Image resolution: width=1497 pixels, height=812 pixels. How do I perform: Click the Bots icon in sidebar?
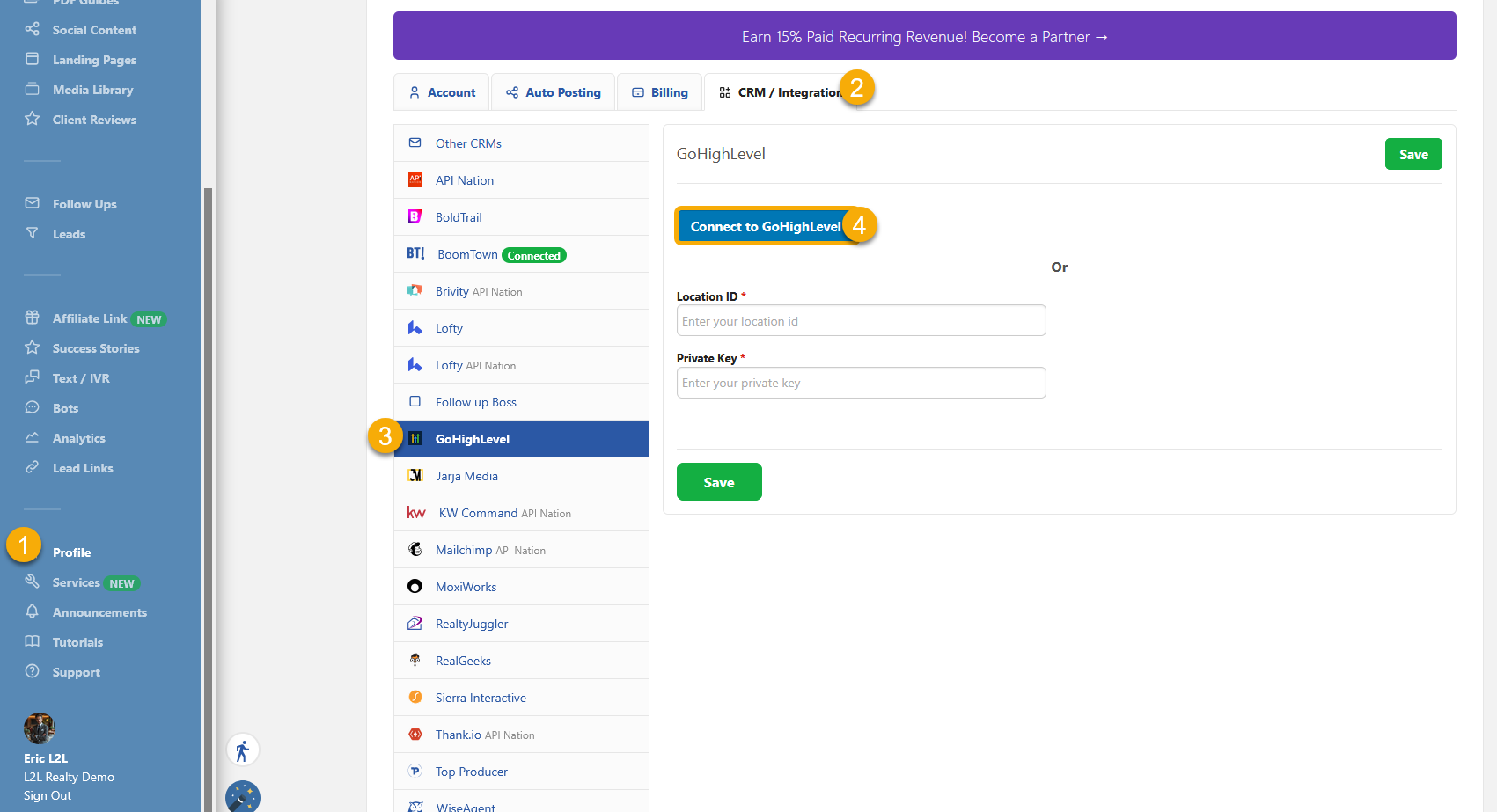[x=33, y=407]
